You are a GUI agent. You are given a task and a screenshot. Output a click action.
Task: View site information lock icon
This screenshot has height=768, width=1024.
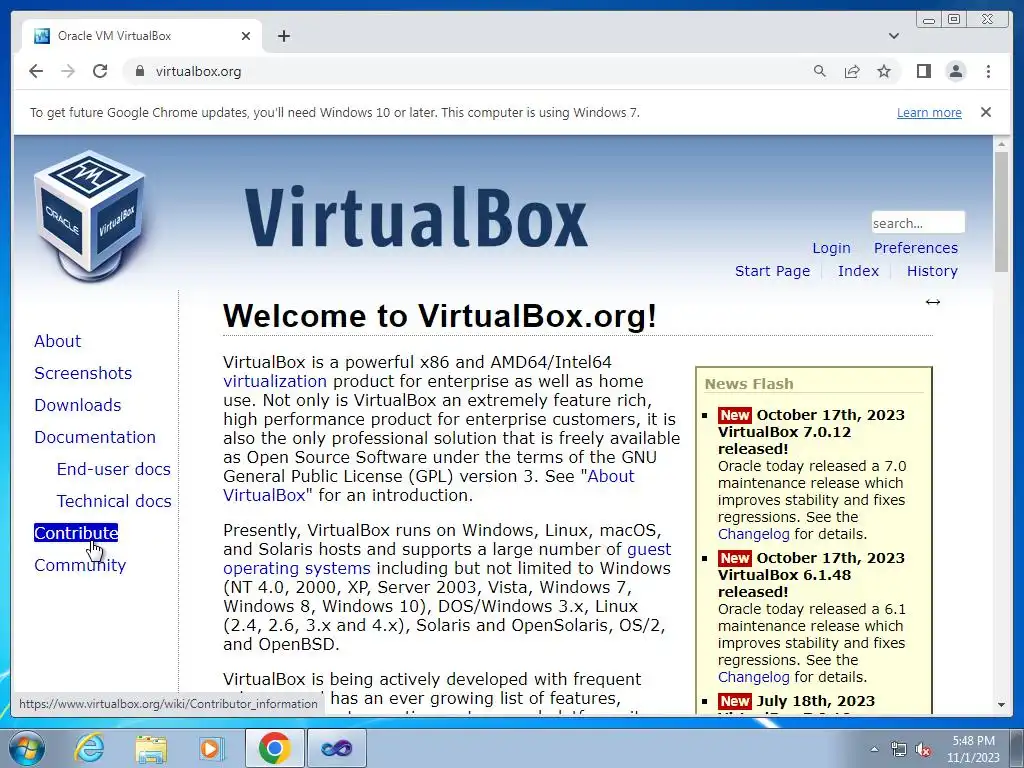(139, 71)
